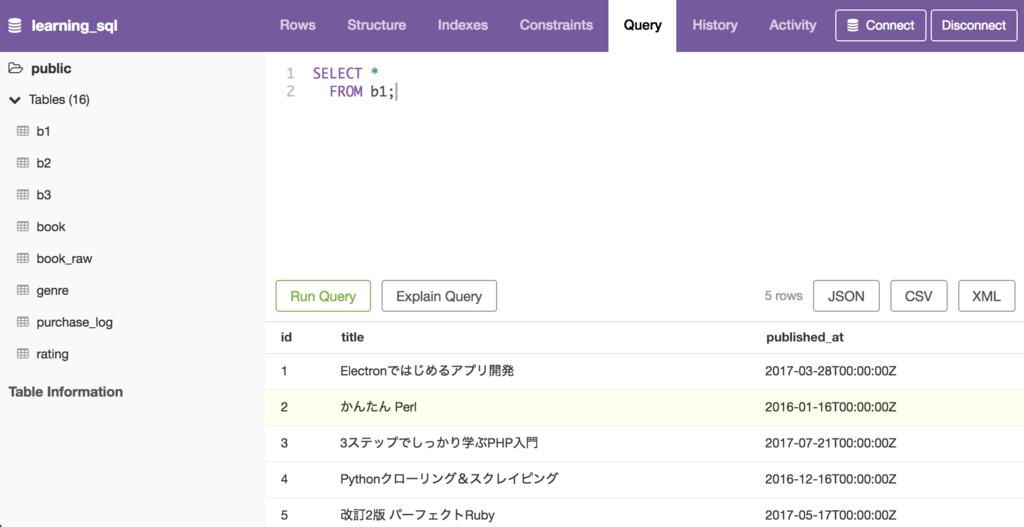Image resolution: width=1024 pixels, height=527 pixels.
Task: Click the open folder icon next to public
Action: point(15,68)
